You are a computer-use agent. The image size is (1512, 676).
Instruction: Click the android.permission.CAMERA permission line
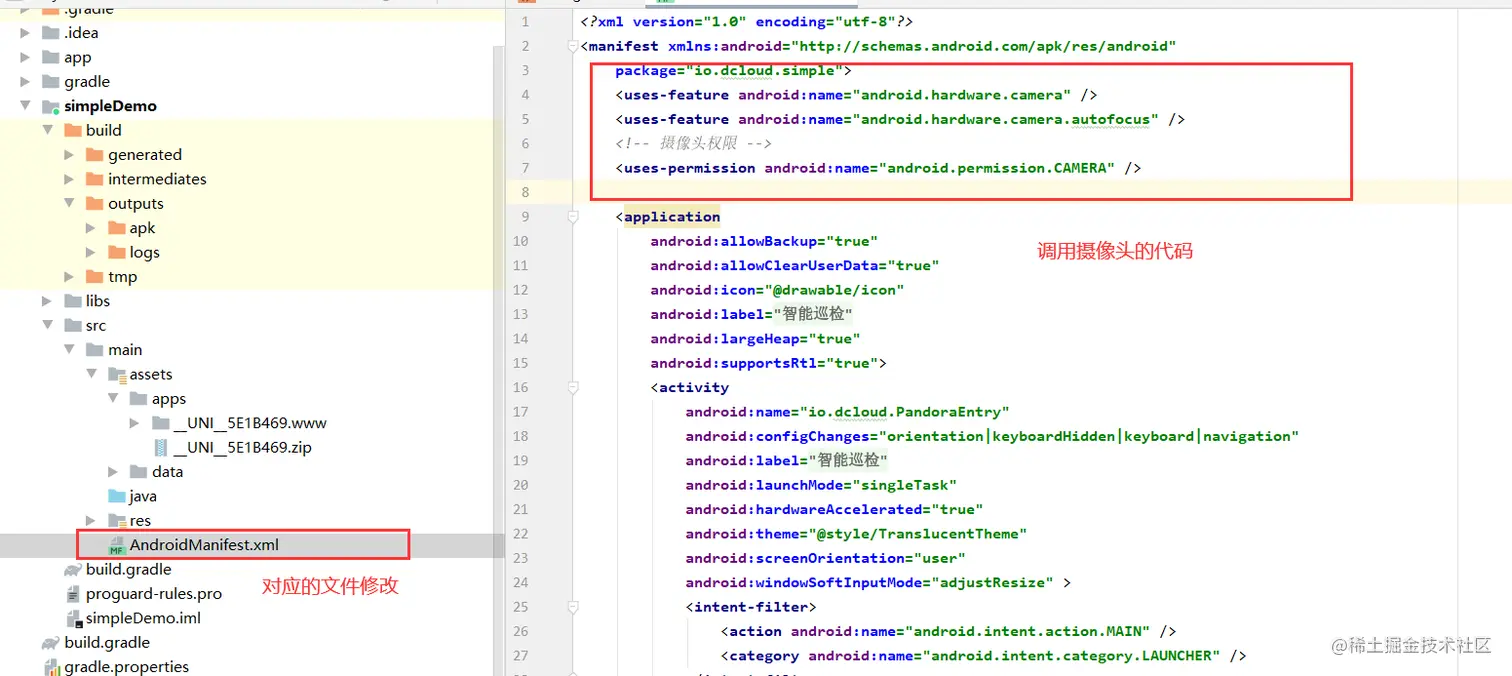click(x=878, y=168)
